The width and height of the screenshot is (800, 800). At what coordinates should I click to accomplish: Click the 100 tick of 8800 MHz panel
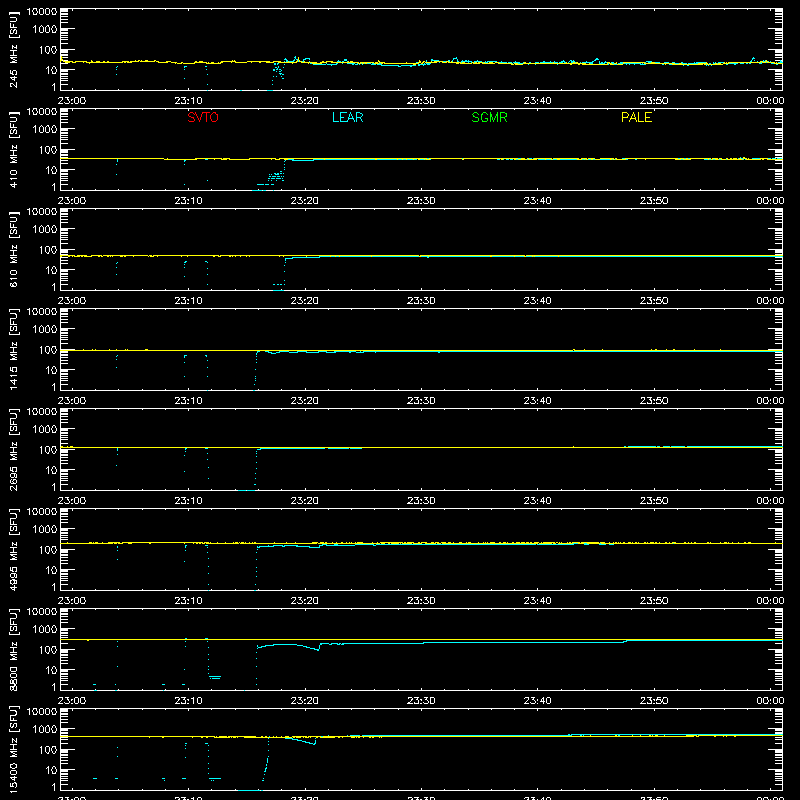click(x=48, y=650)
